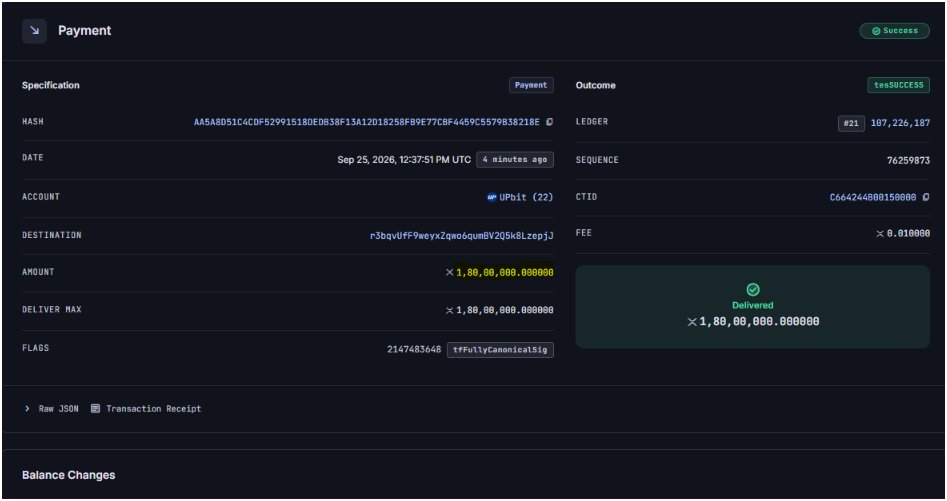Copy the transaction hash with the copy icon
The image size is (947, 501).
click(550, 122)
